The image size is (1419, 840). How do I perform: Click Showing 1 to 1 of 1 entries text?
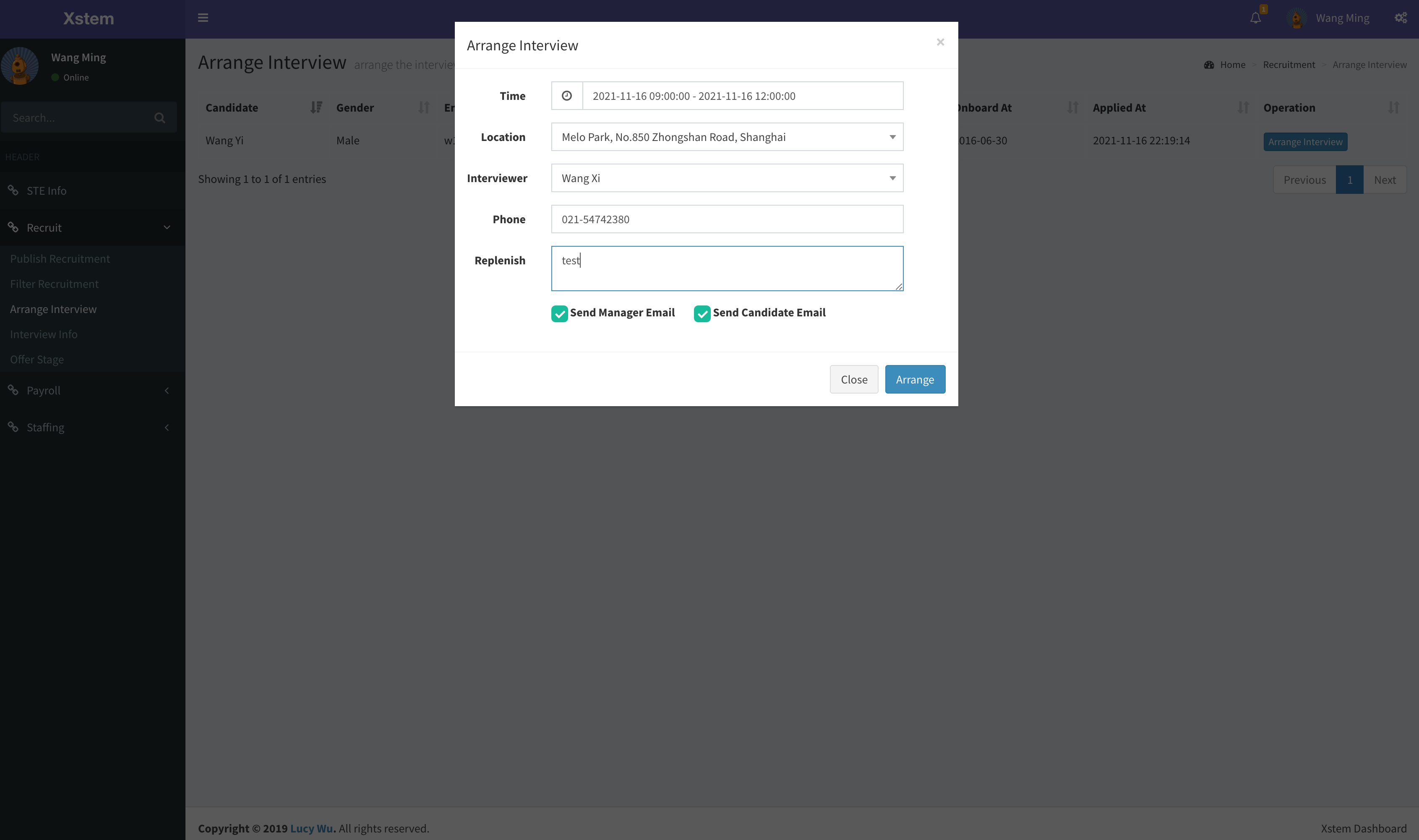(262, 179)
